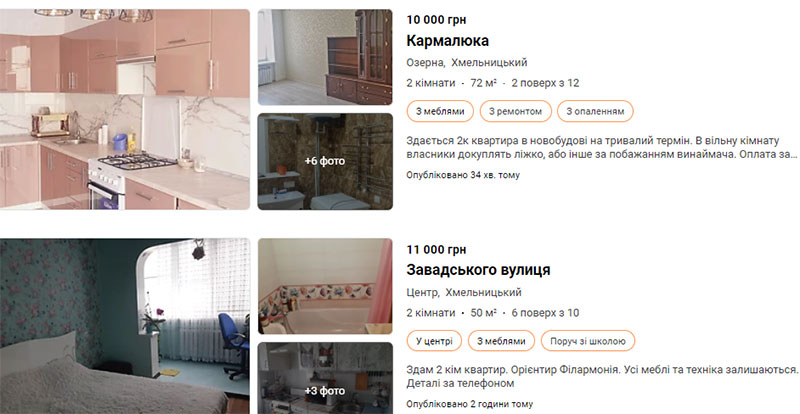Open the Кармалюка listing title

tap(447, 40)
